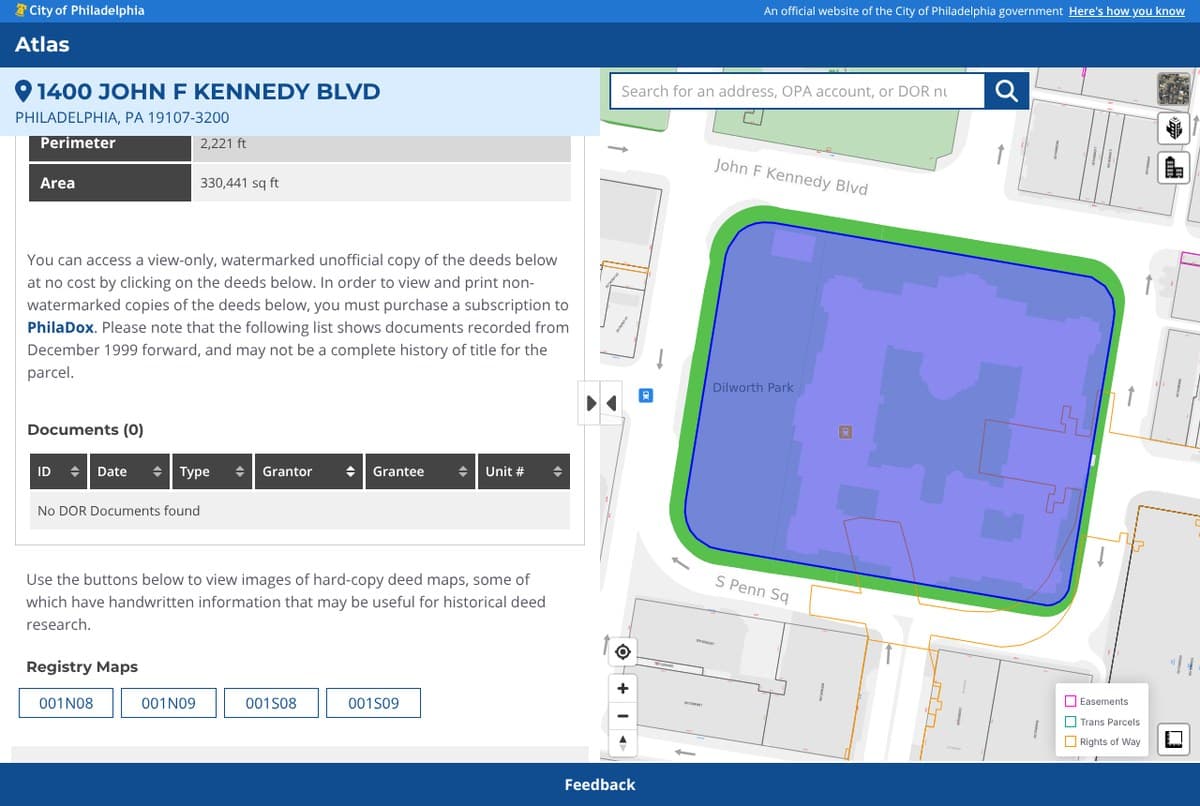The height and width of the screenshot is (806, 1200).
Task: Zoom in with the plus button
Action: pyautogui.click(x=622, y=689)
